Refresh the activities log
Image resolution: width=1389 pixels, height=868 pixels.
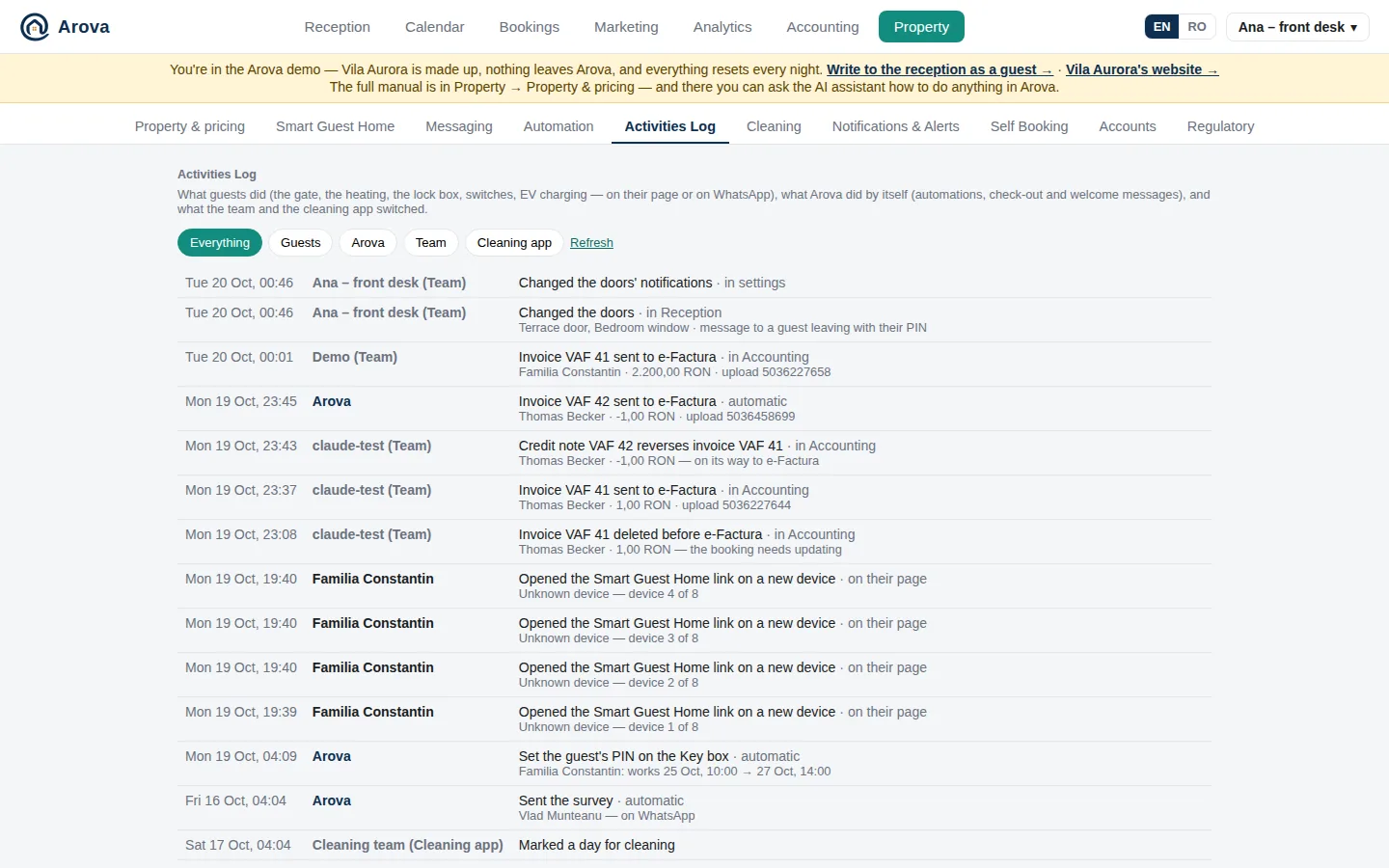coord(591,243)
